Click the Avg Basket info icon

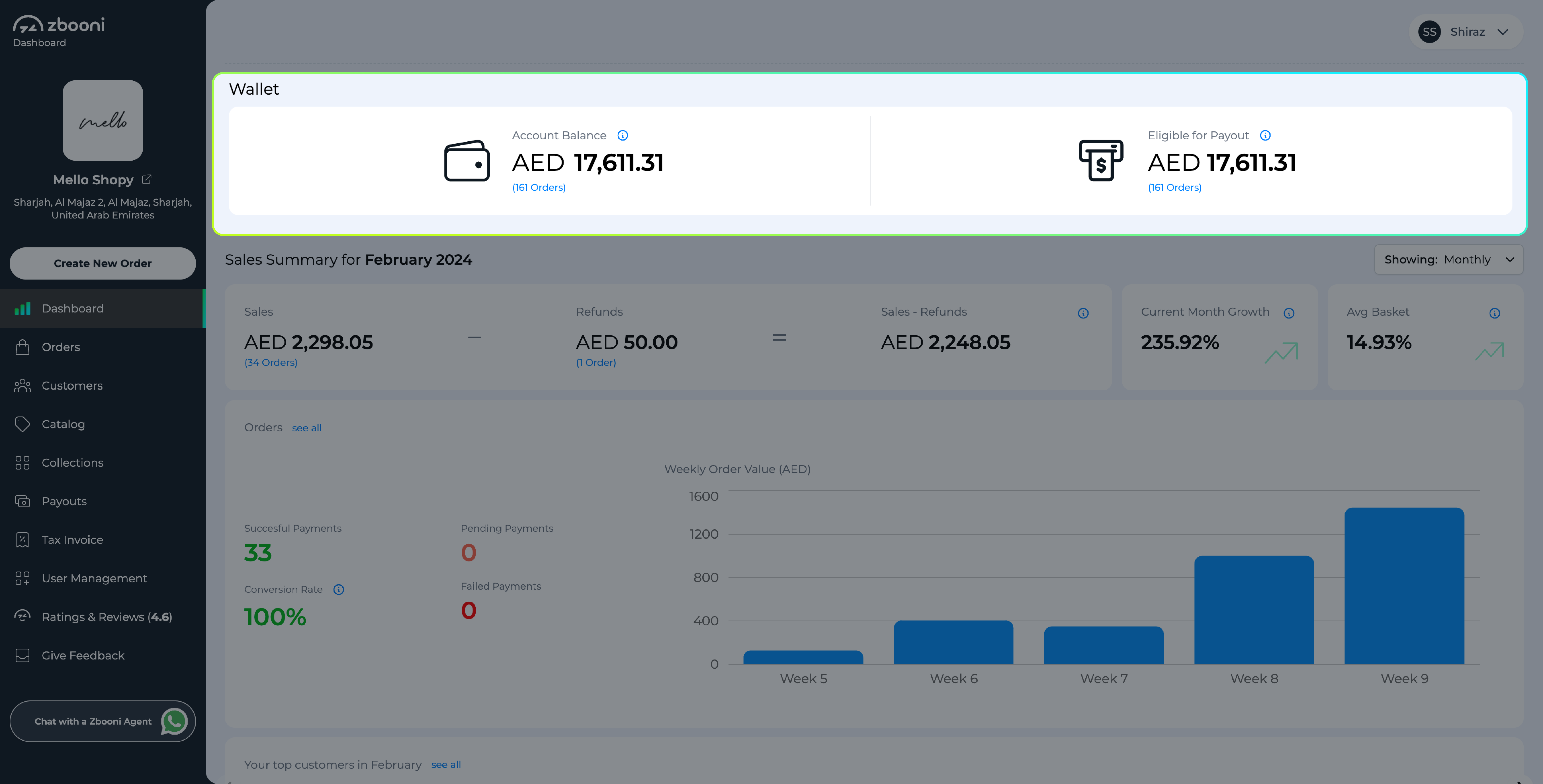[1495, 313]
